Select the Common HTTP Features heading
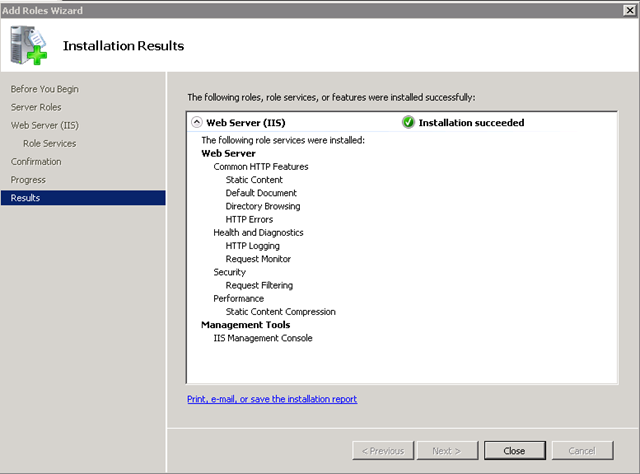 (x=260, y=167)
